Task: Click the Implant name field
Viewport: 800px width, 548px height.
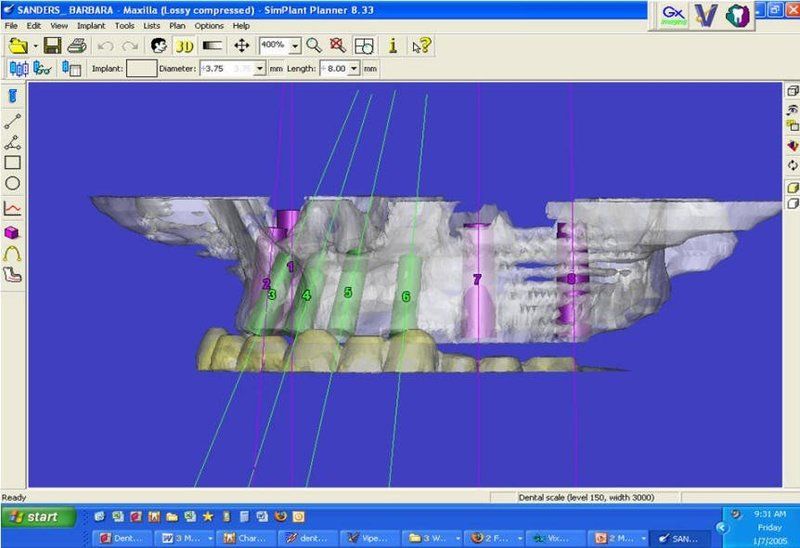Action: (x=141, y=68)
